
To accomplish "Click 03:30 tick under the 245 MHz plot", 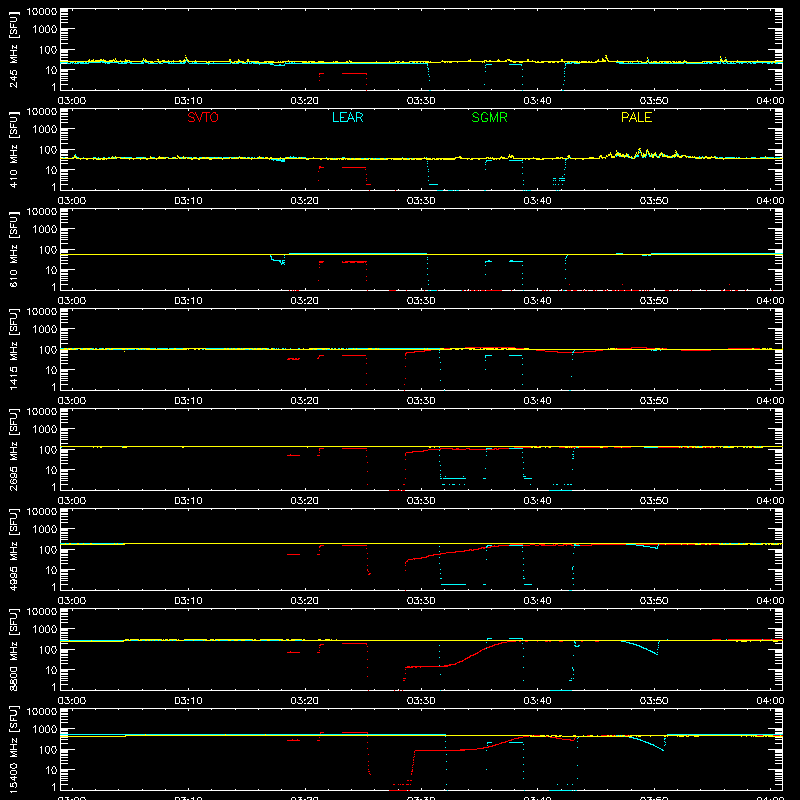I will click(421, 101).
